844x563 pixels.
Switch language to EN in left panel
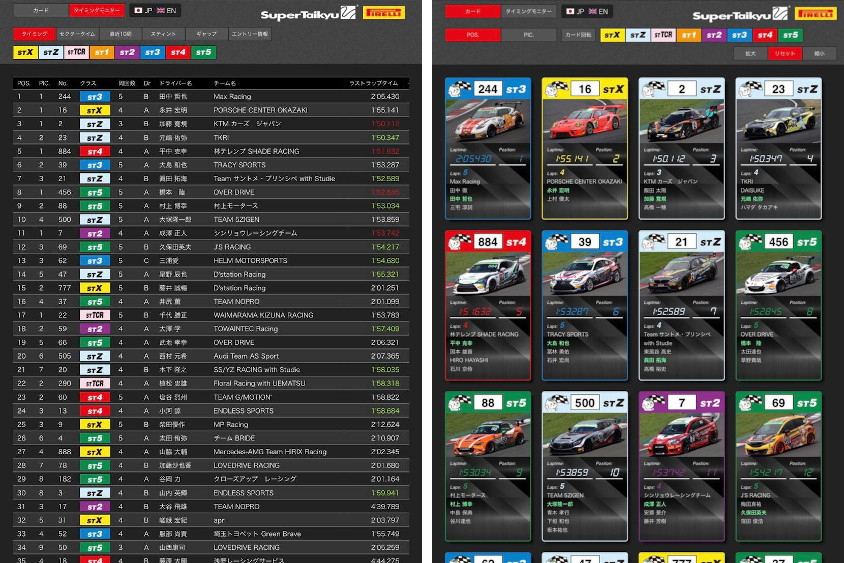(x=166, y=10)
